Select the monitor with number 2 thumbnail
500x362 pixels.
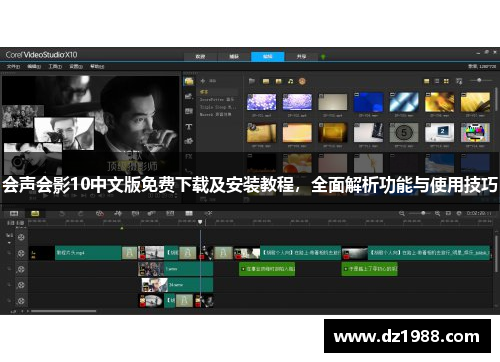coord(440,132)
